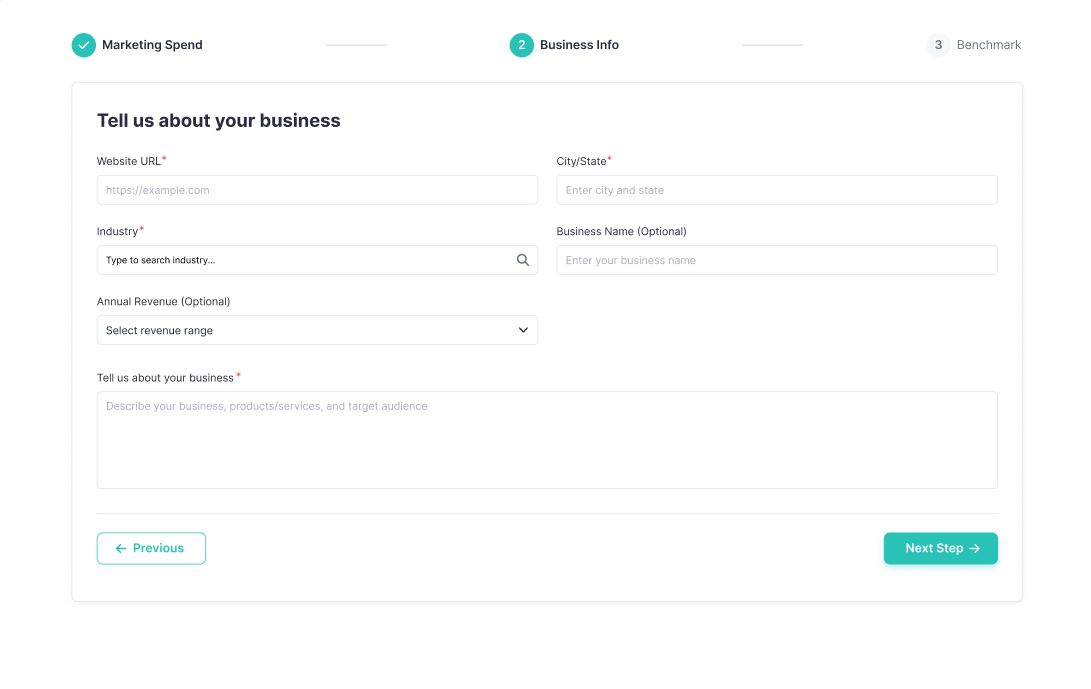Image resolution: width=1091 pixels, height=689 pixels.
Task: Click the City/State text field
Action: click(x=777, y=189)
